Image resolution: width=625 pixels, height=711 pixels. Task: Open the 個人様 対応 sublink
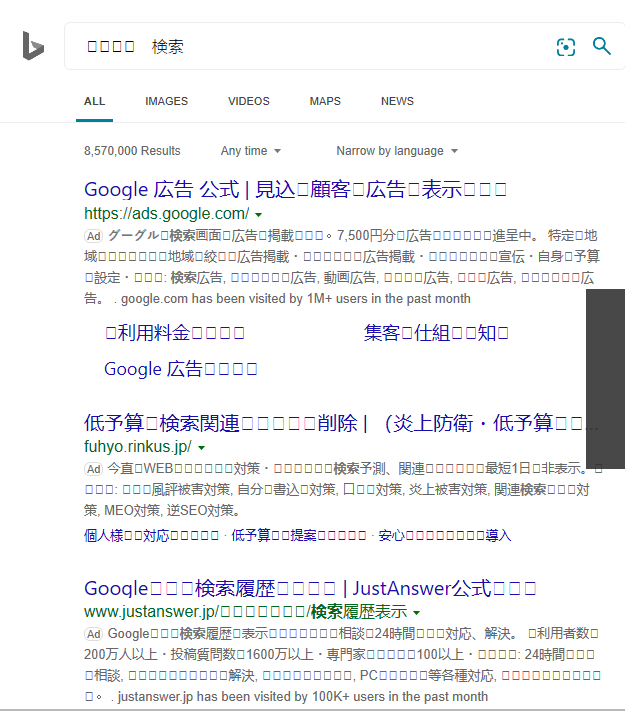[151, 536]
